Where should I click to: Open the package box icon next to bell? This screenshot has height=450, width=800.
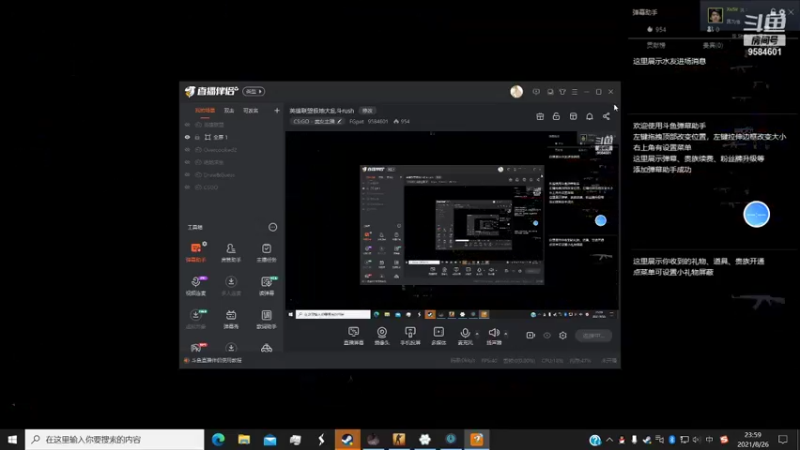(x=573, y=116)
